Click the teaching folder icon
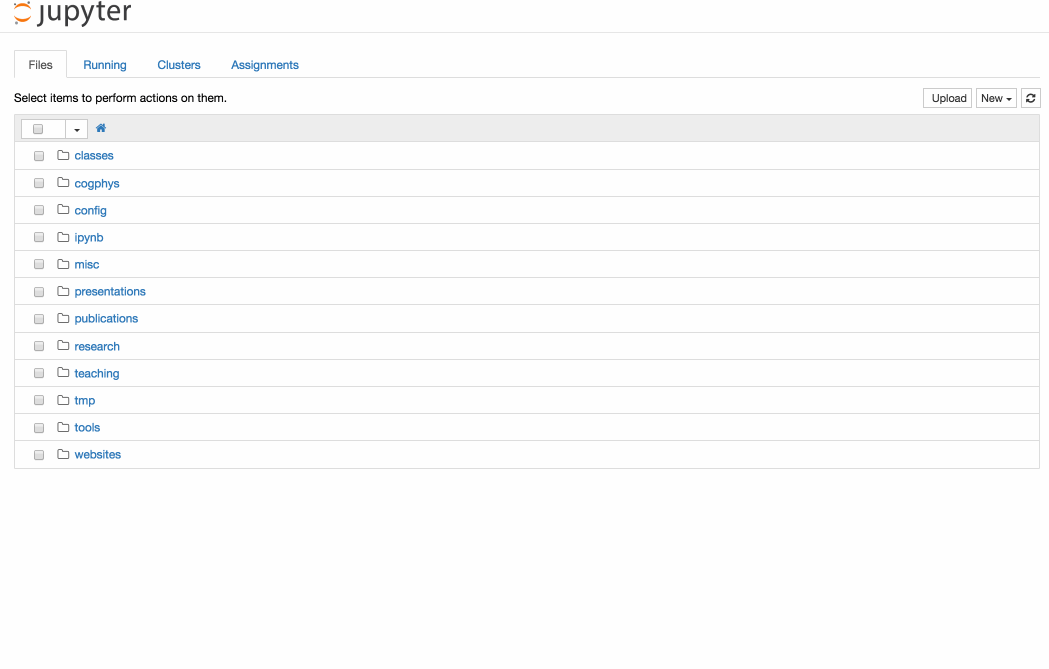Image resolution: width=1049 pixels, height=669 pixels. tap(63, 373)
